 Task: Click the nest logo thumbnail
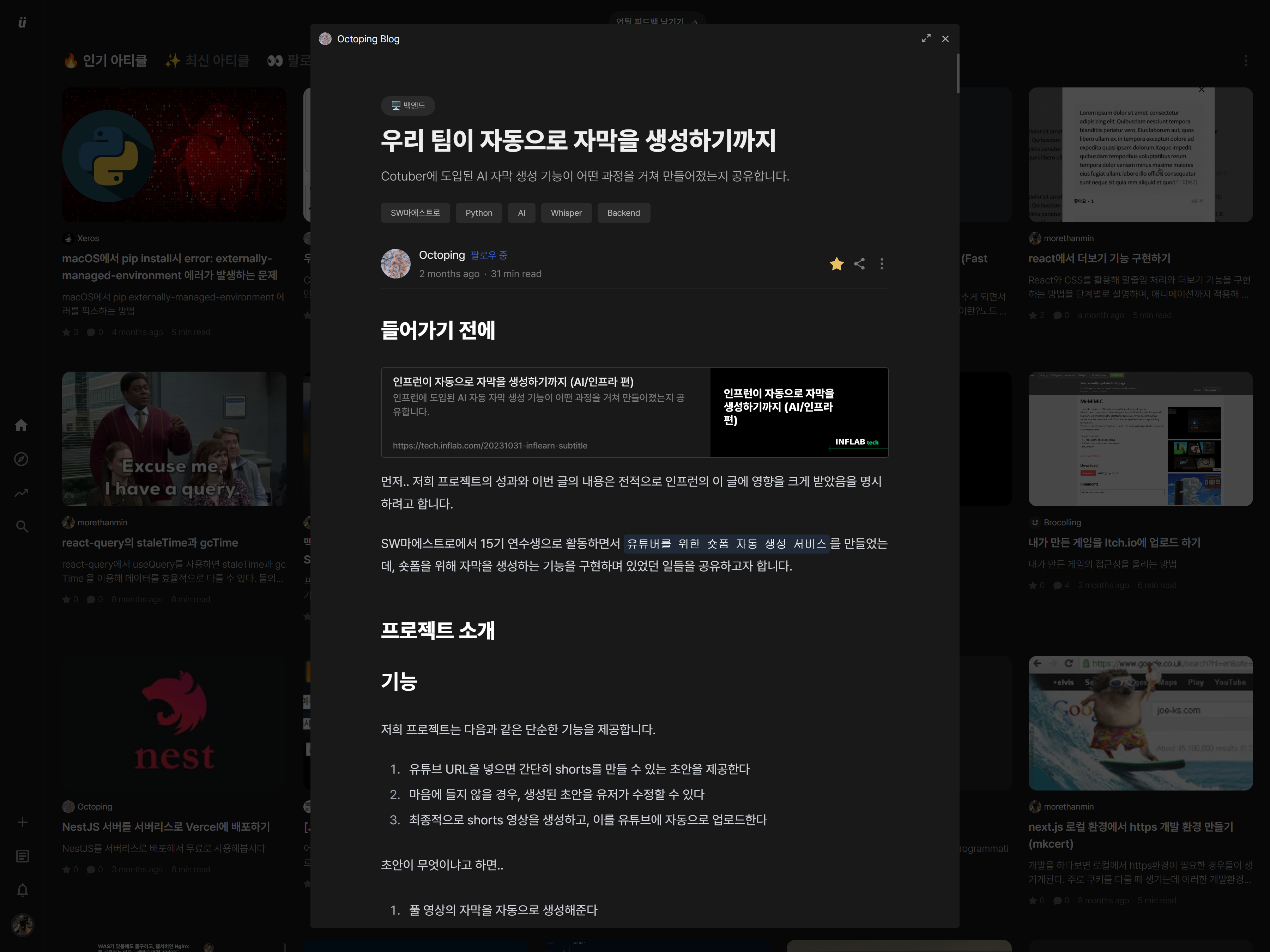[x=174, y=723]
